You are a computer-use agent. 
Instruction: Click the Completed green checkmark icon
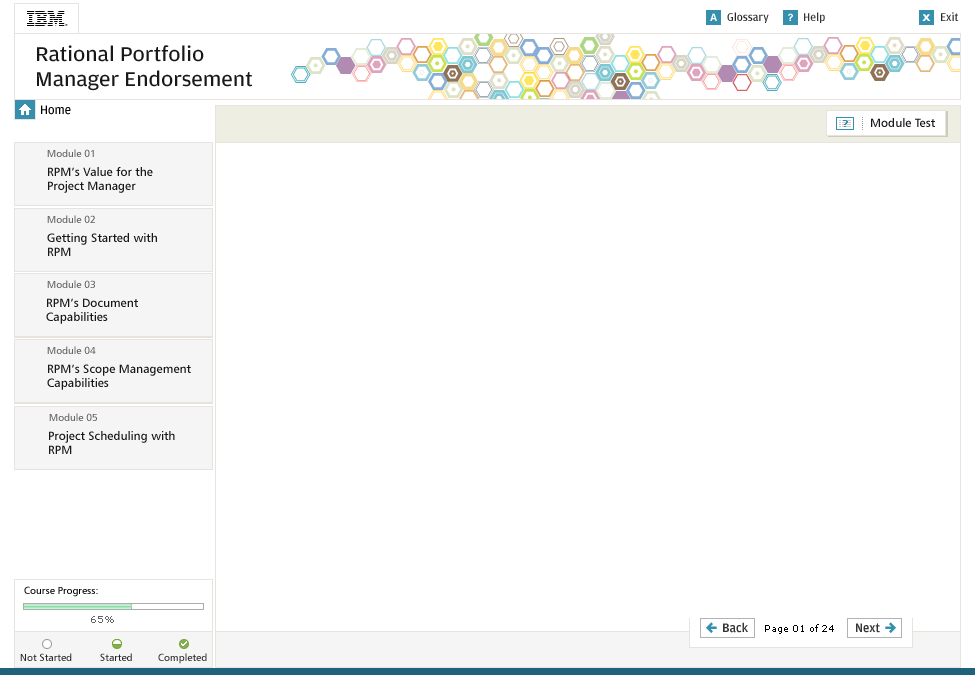tap(183, 644)
